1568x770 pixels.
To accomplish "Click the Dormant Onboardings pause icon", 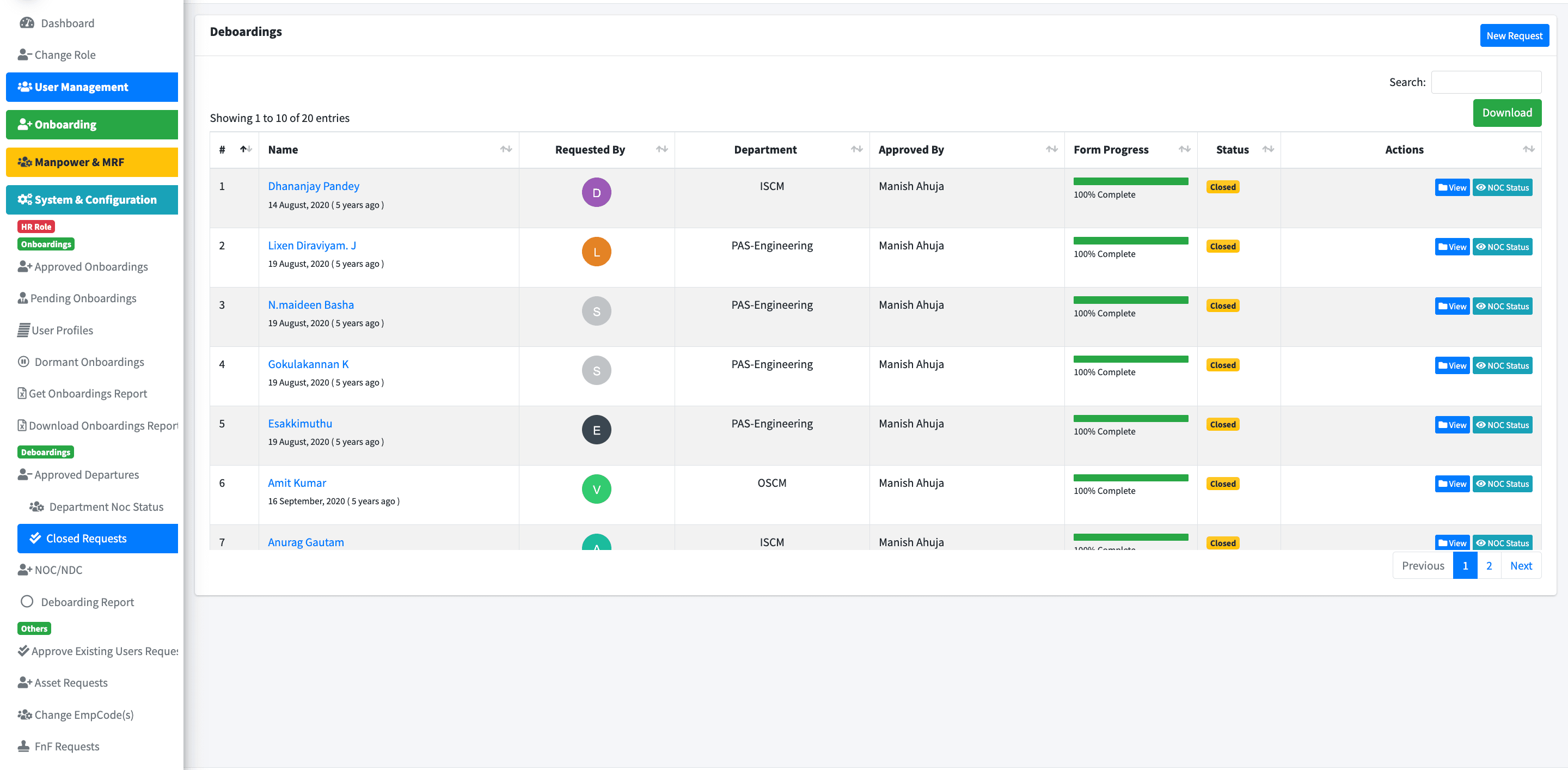I will [23, 362].
